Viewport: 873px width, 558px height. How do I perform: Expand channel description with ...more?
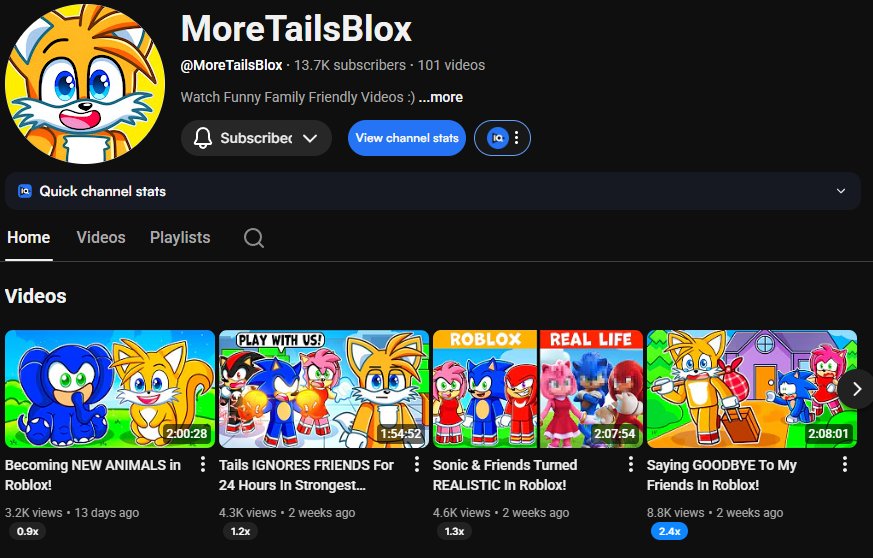coord(440,97)
